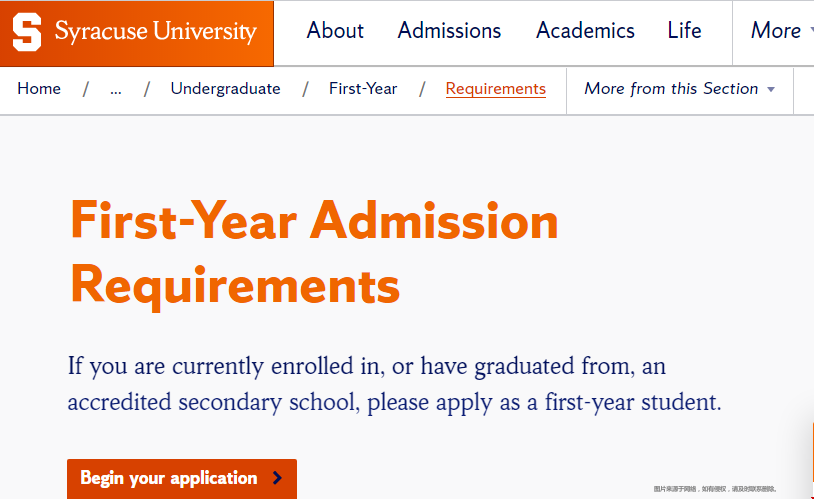Go to the First-Year breadcrumb
This screenshot has width=814, height=499.
363,89
